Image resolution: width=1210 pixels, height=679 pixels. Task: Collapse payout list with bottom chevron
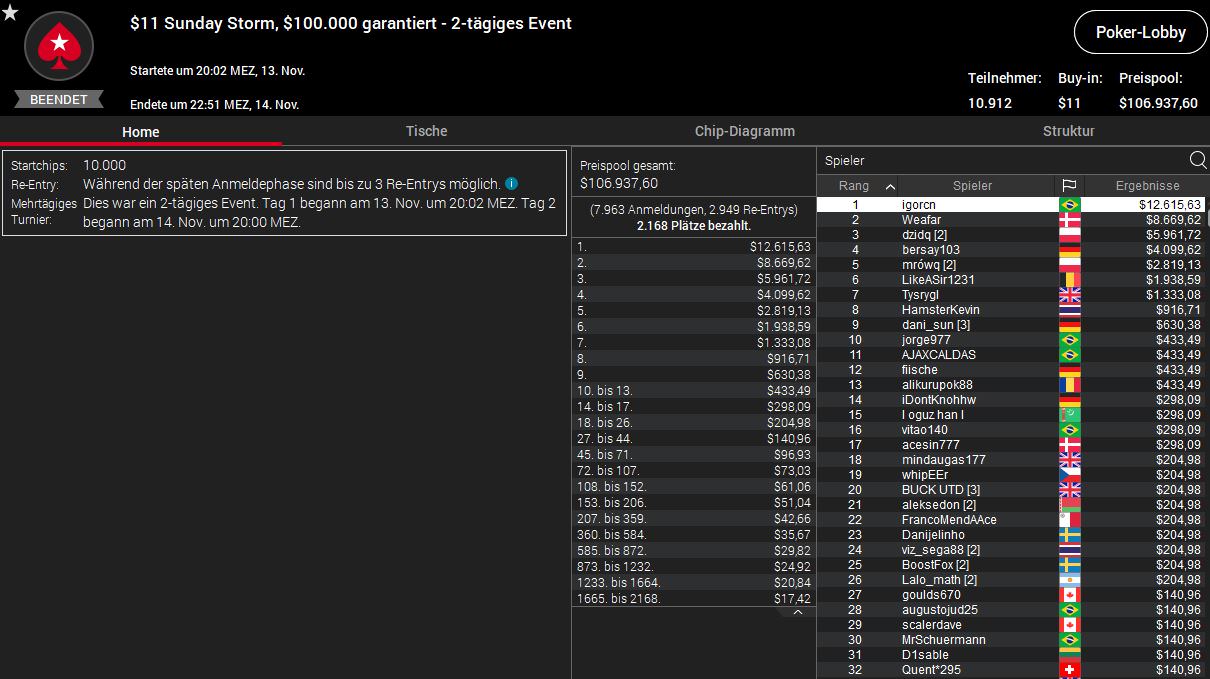point(797,612)
